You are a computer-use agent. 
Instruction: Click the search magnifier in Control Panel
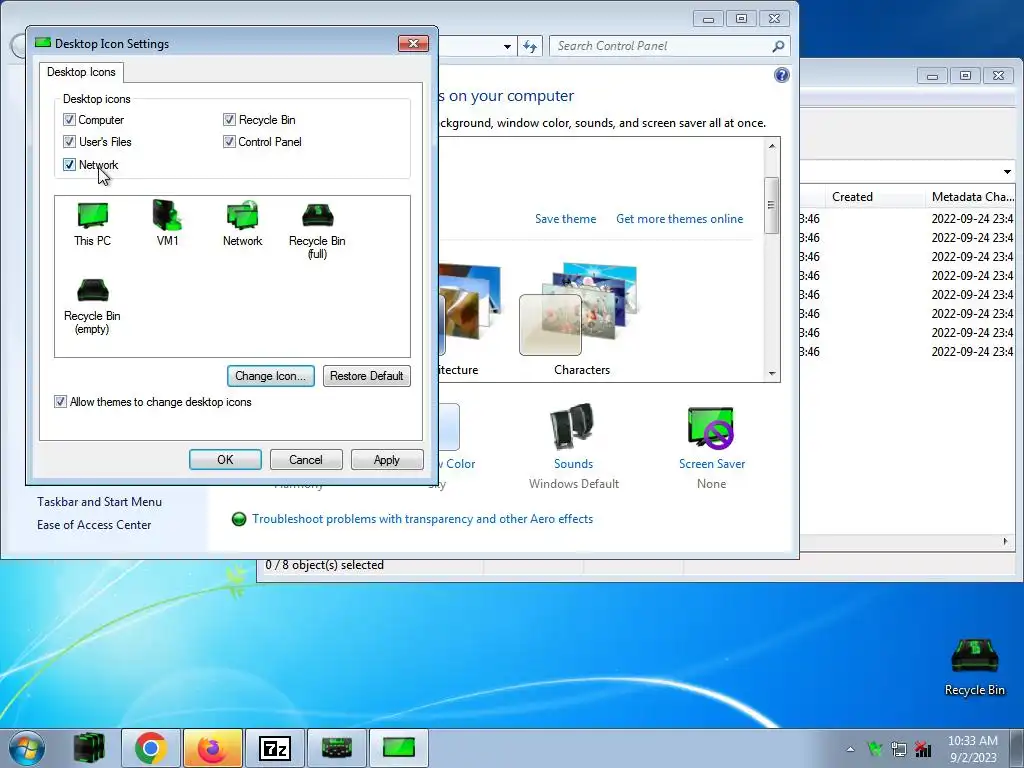tap(778, 46)
